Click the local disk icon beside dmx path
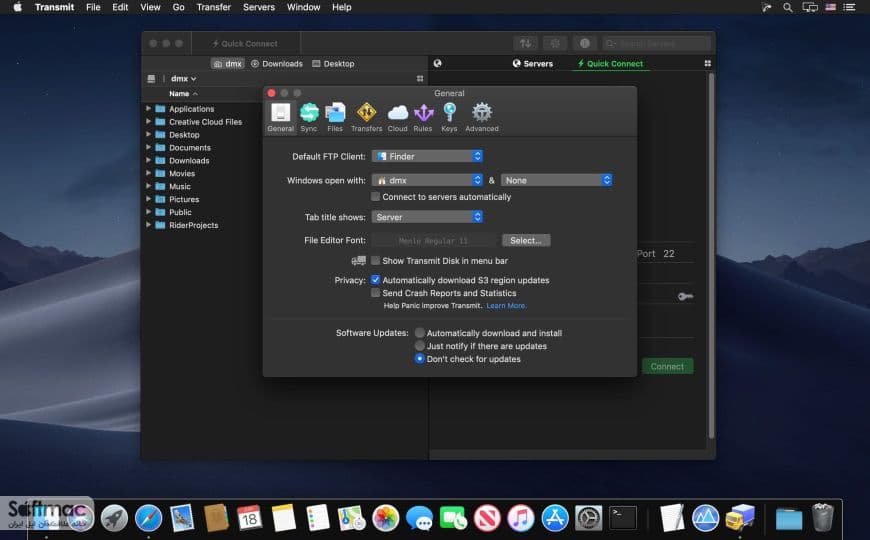The width and height of the screenshot is (870, 540). pyautogui.click(x=151, y=79)
